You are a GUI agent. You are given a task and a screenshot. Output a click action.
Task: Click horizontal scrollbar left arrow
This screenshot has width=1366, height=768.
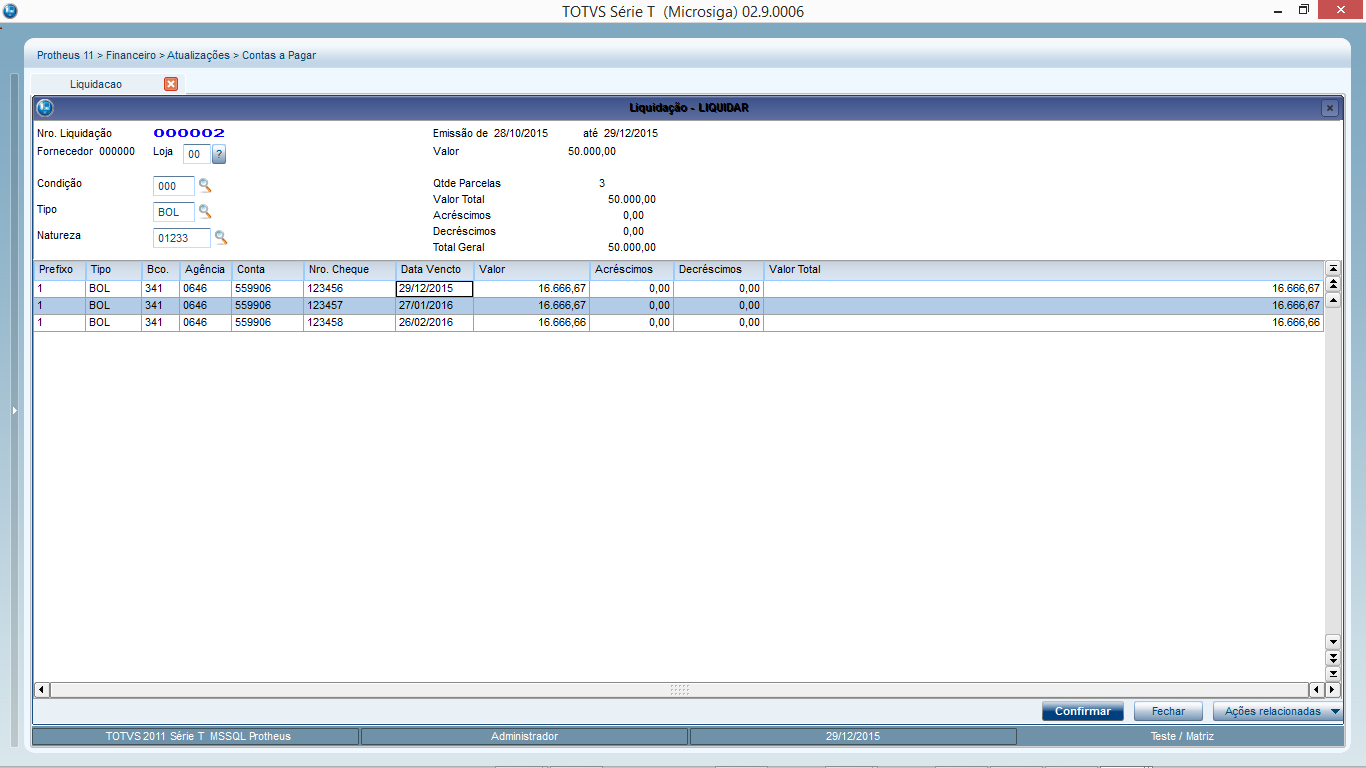pos(42,690)
